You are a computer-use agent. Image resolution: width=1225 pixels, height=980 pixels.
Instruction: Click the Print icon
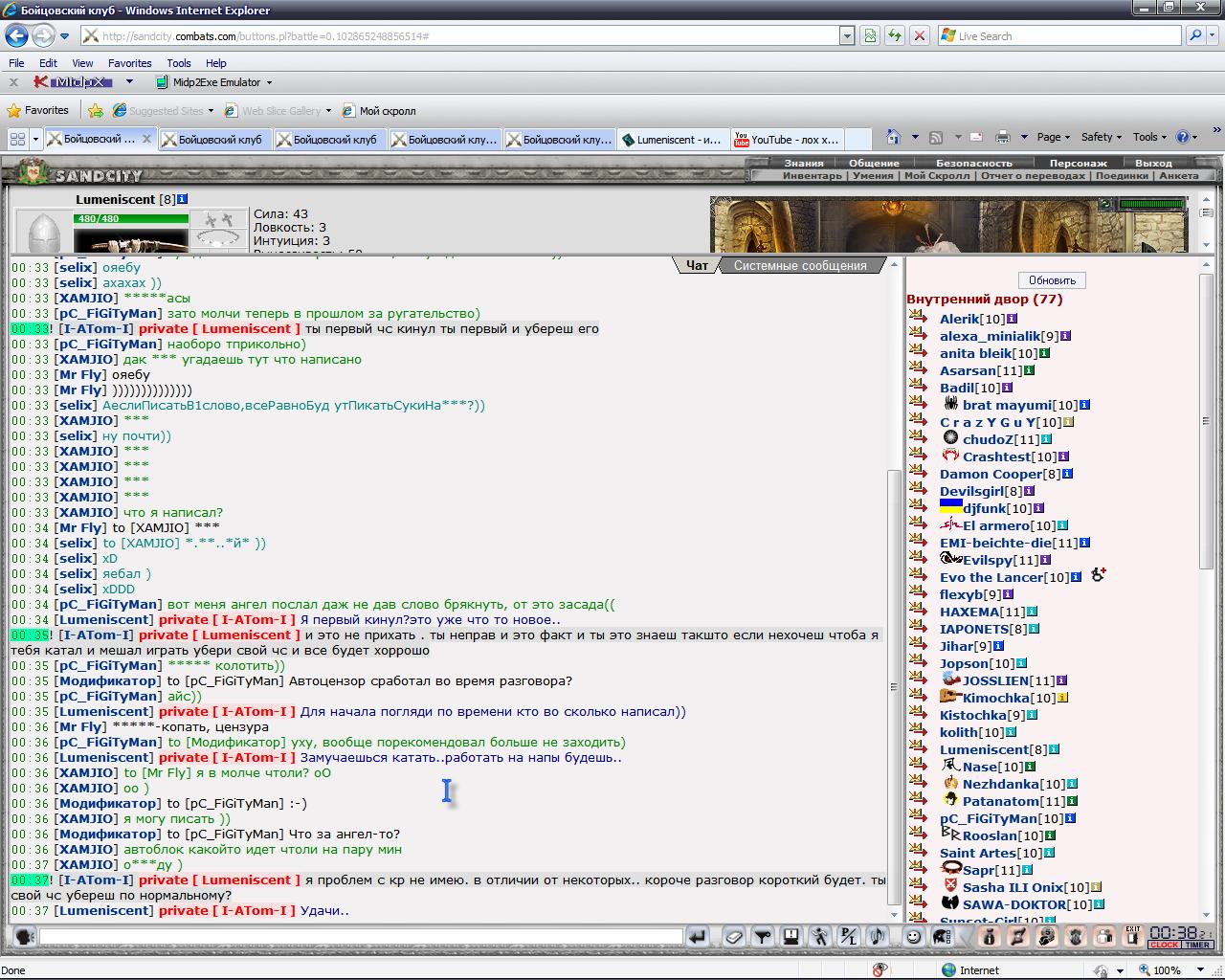(x=1002, y=138)
